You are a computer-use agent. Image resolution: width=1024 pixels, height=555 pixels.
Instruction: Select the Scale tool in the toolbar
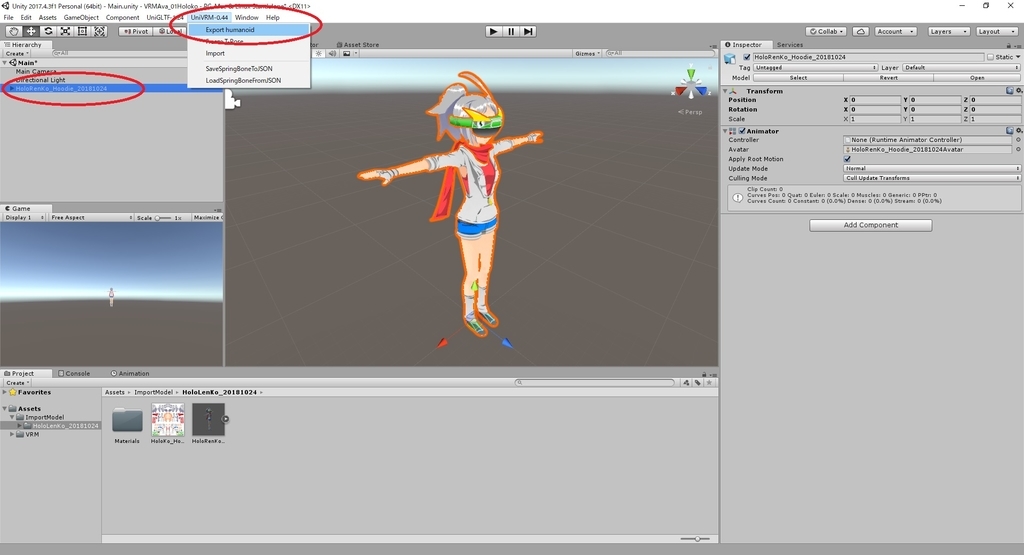(x=65, y=31)
